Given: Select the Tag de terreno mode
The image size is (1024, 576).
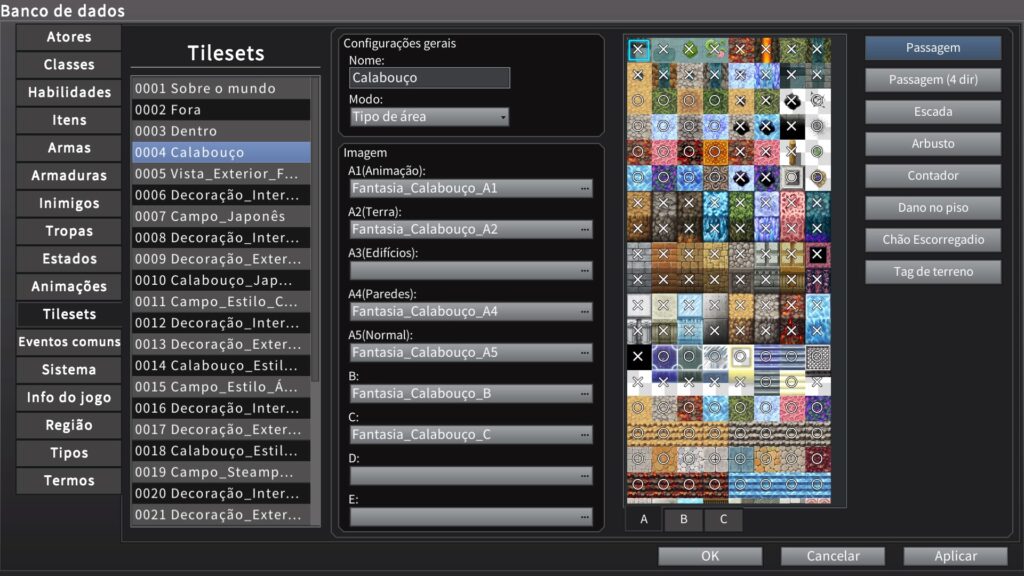Looking at the screenshot, I should (933, 272).
